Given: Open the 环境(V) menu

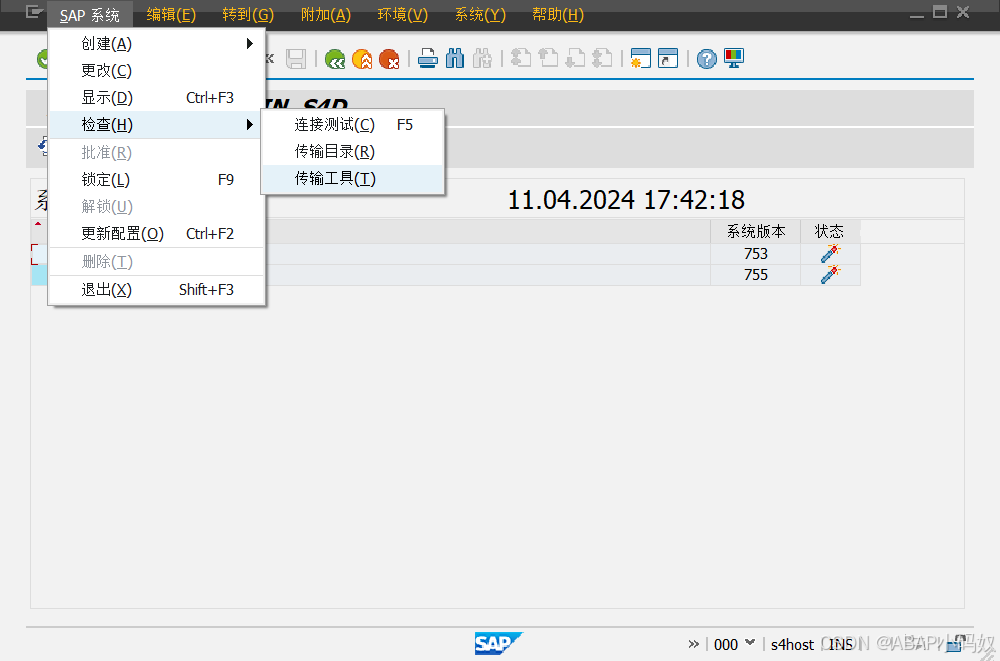Looking at the screenshot, I should point(402,15).
